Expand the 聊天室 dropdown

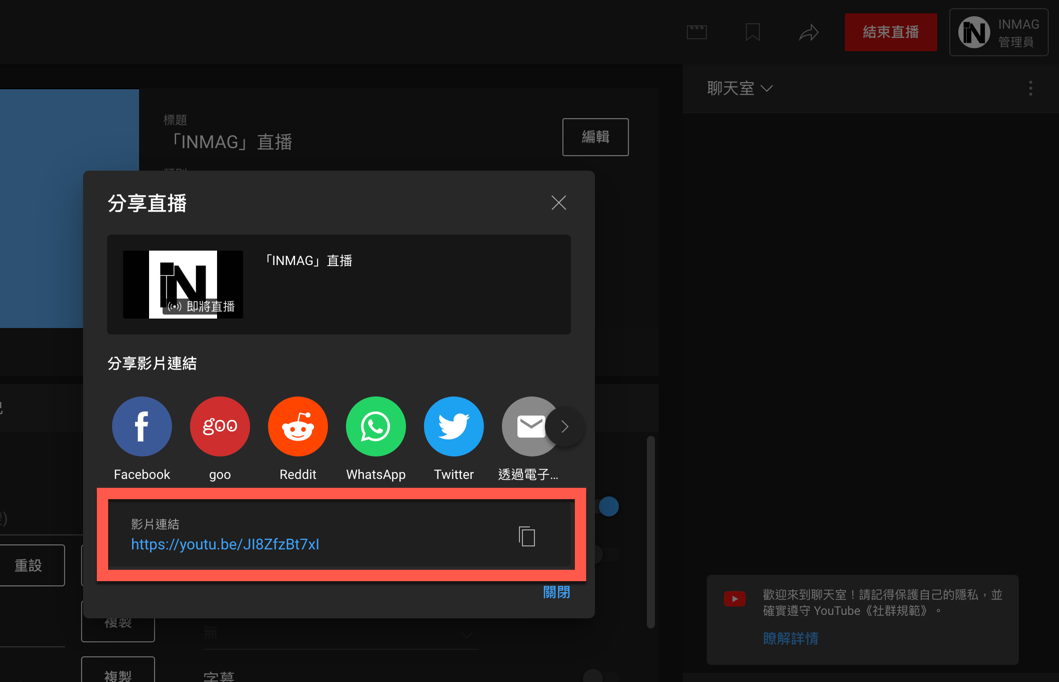[740, 88]
